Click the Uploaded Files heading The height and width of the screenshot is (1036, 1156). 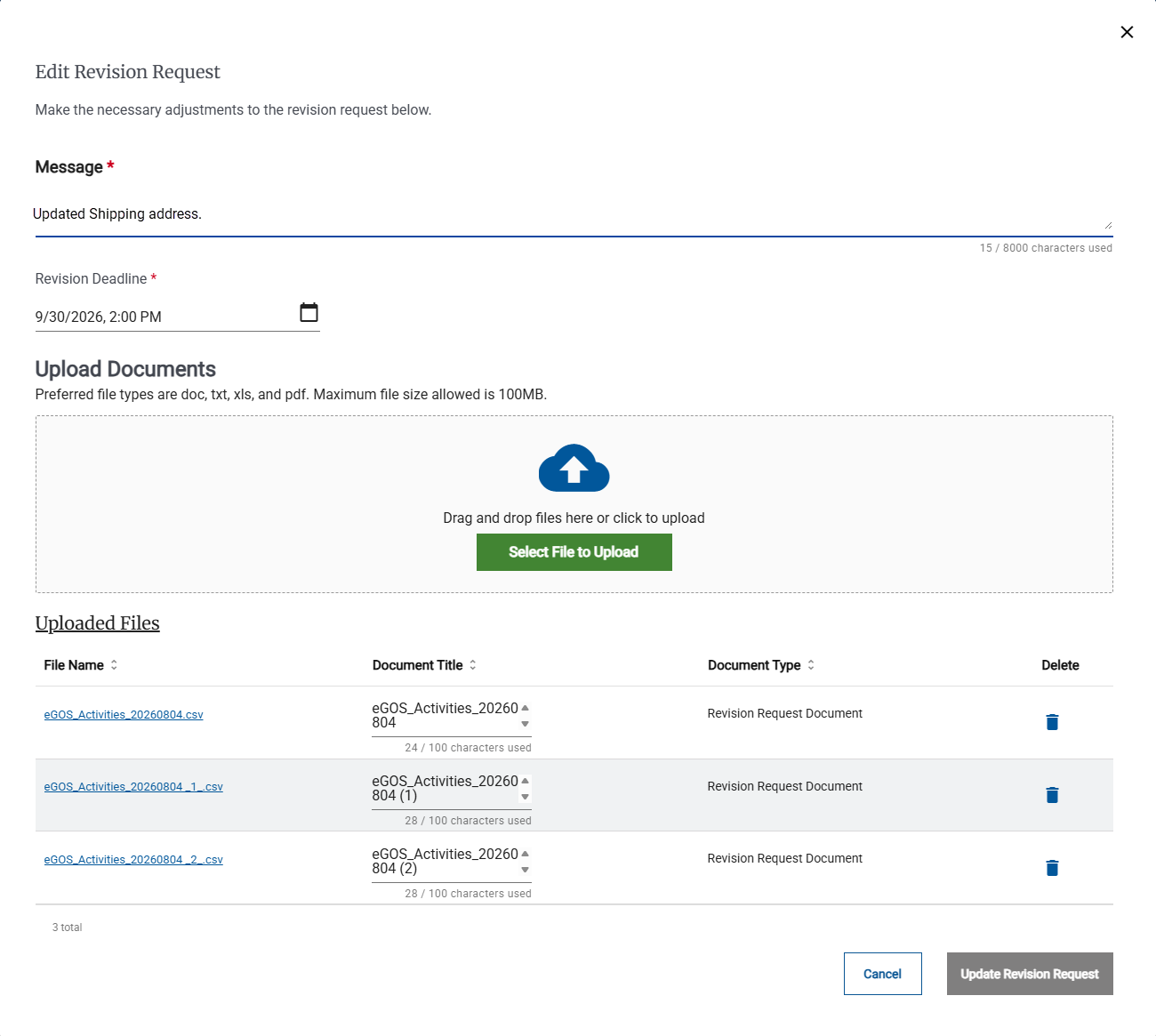pos(98,623)
